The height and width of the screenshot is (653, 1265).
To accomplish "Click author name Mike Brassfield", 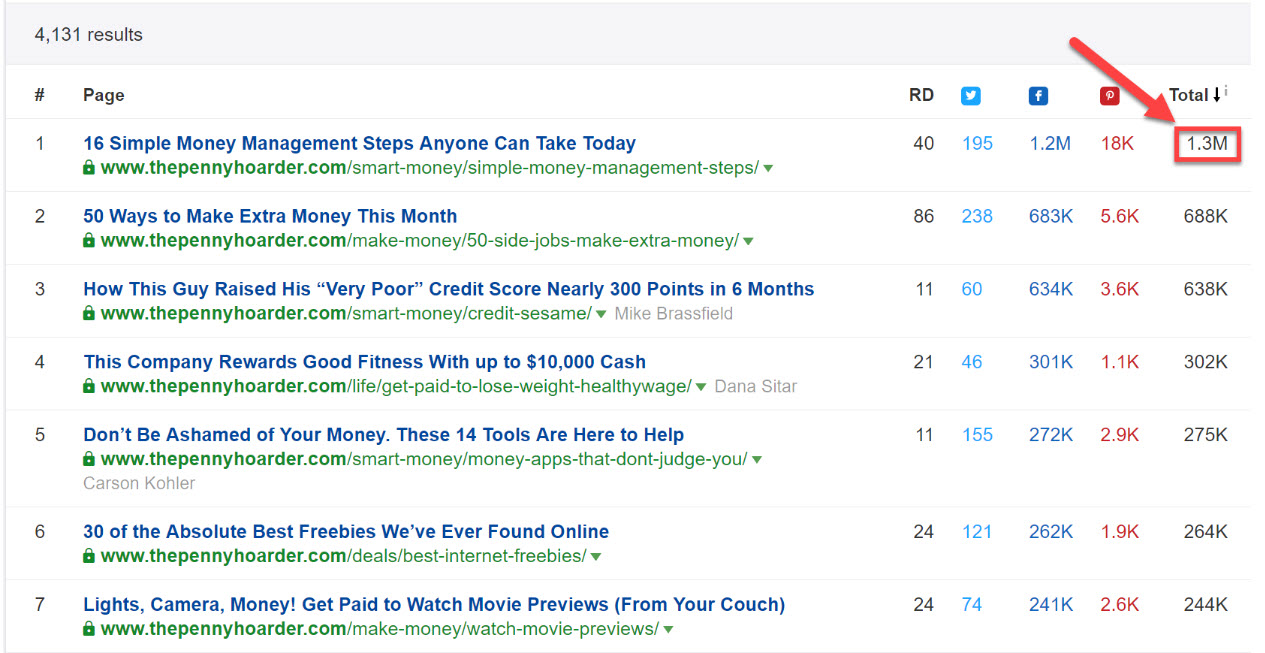I will pyautogui.click(x=673, y=314).
